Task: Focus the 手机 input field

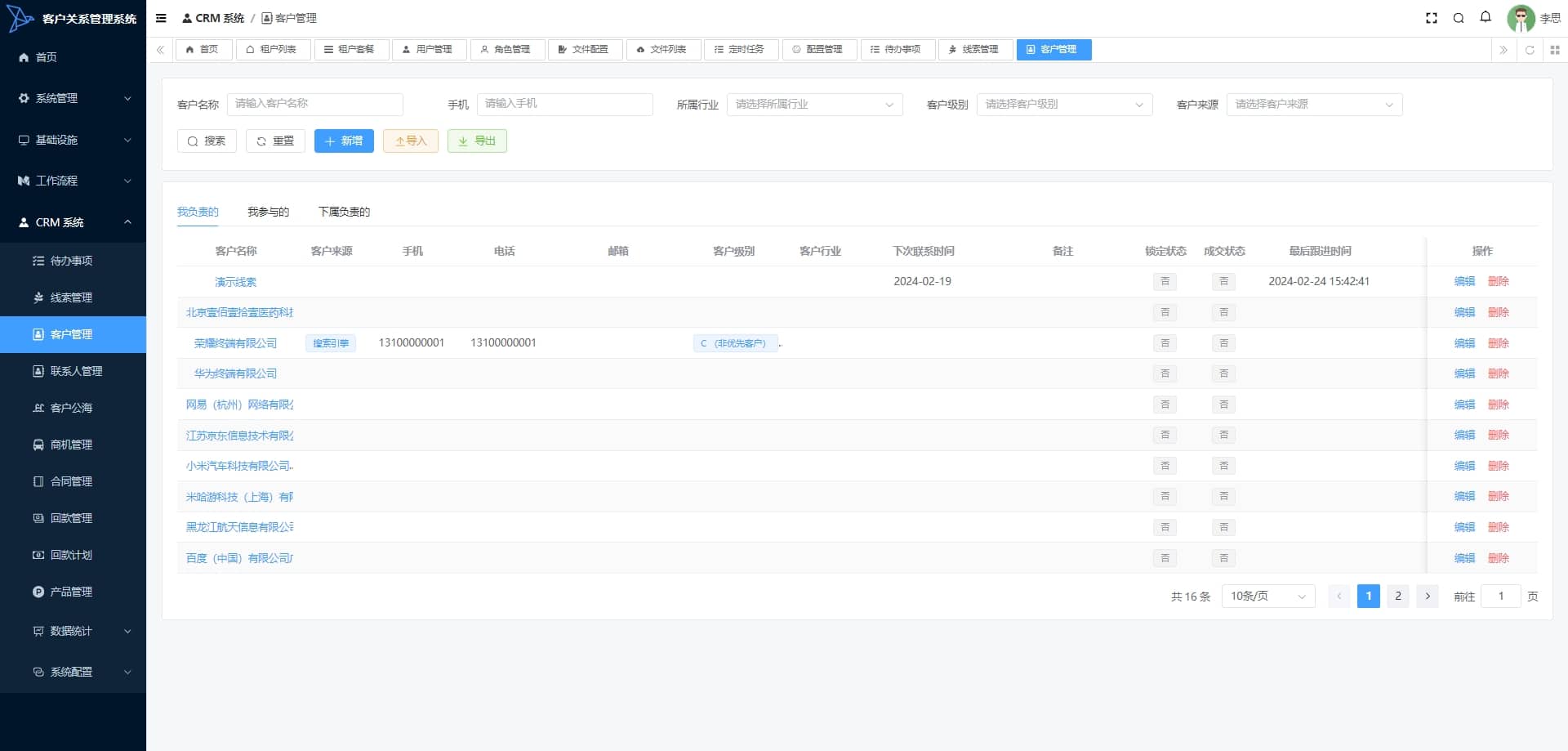Action: pyautogui.click(x=565, y=104)
